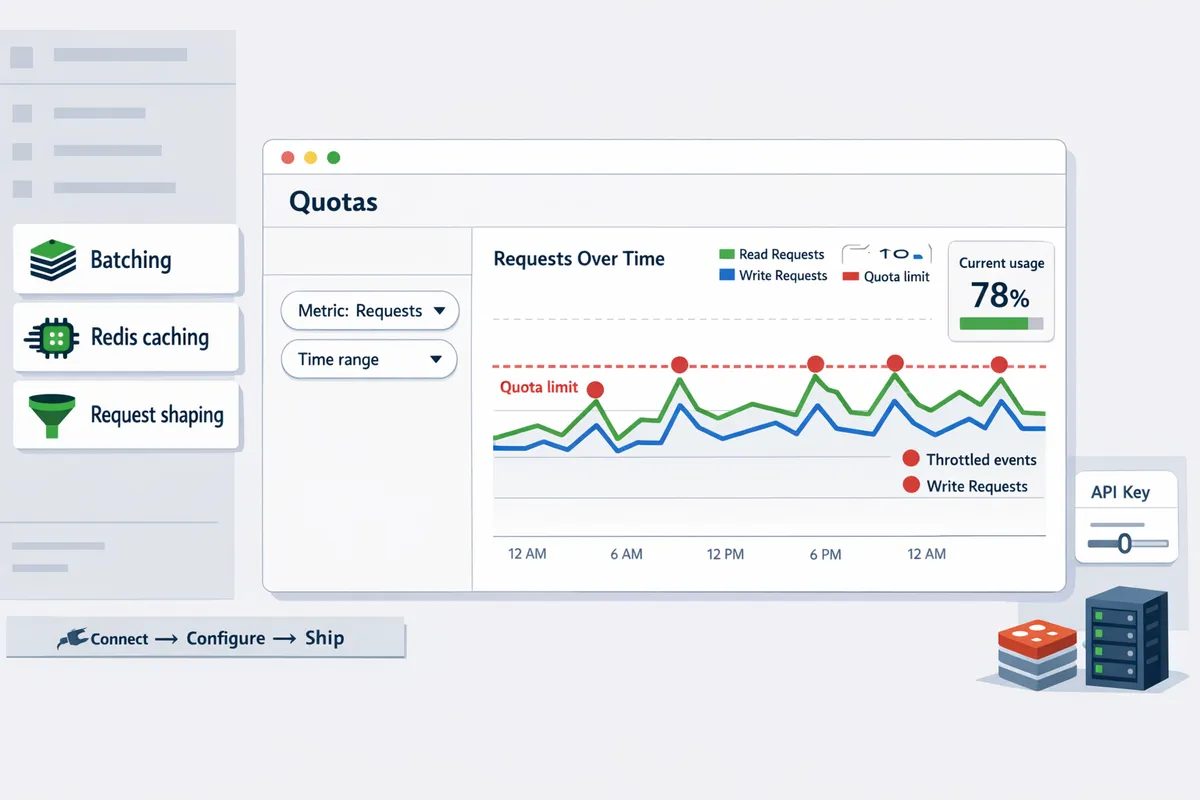Viewport: 1200px width, 800px height.
Task: Click the red Redis stack icon
Action: pyautogui.click(x=1039, y=654)
